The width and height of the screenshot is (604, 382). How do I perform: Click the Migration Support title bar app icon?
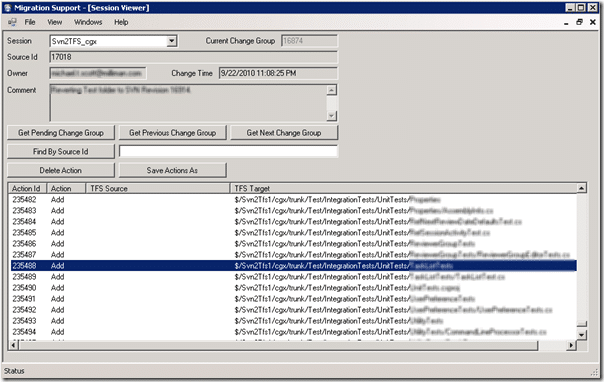pyautogui.click(x=7, y=8)
